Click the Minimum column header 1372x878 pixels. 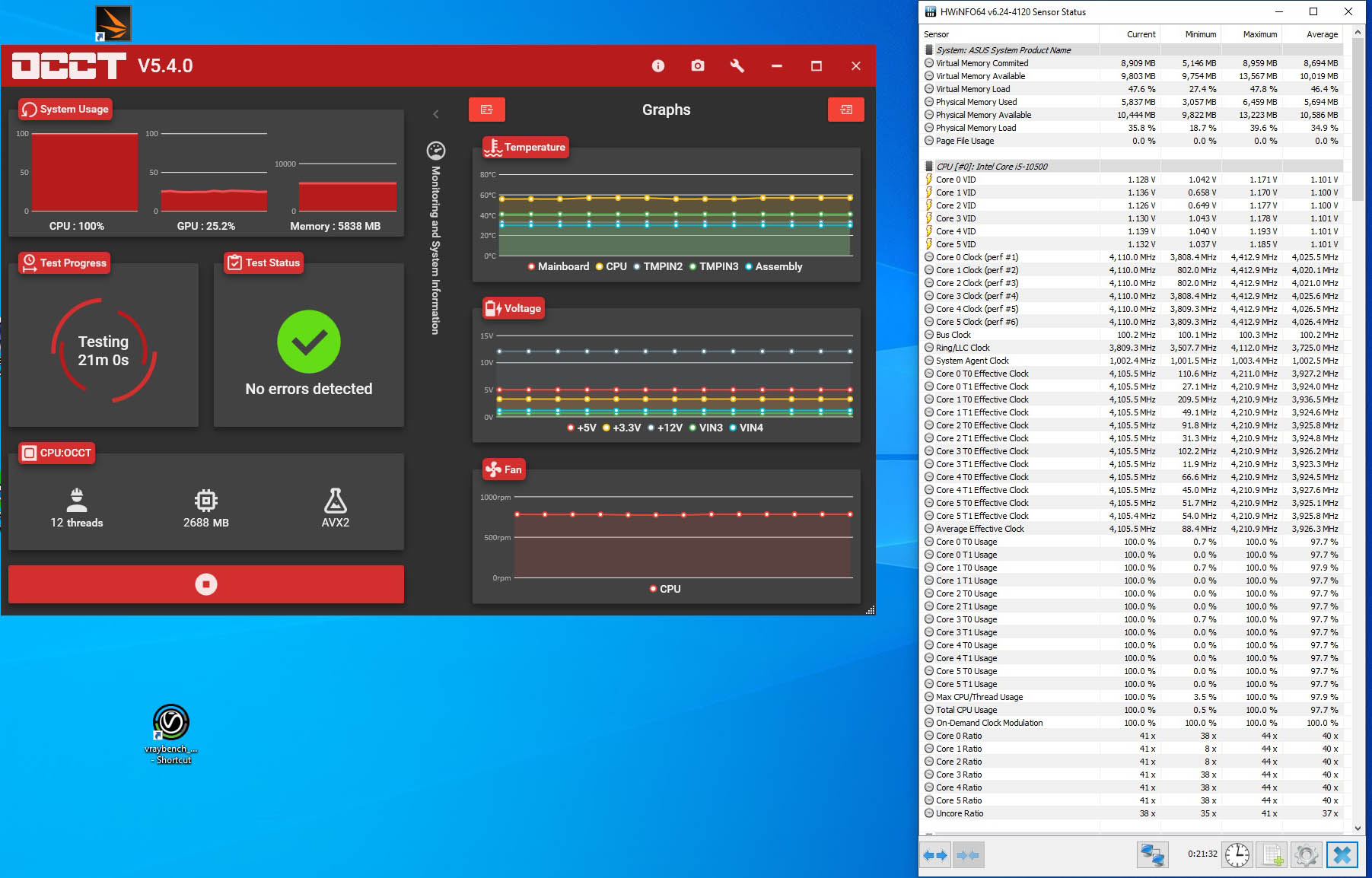click(1191, 34)
